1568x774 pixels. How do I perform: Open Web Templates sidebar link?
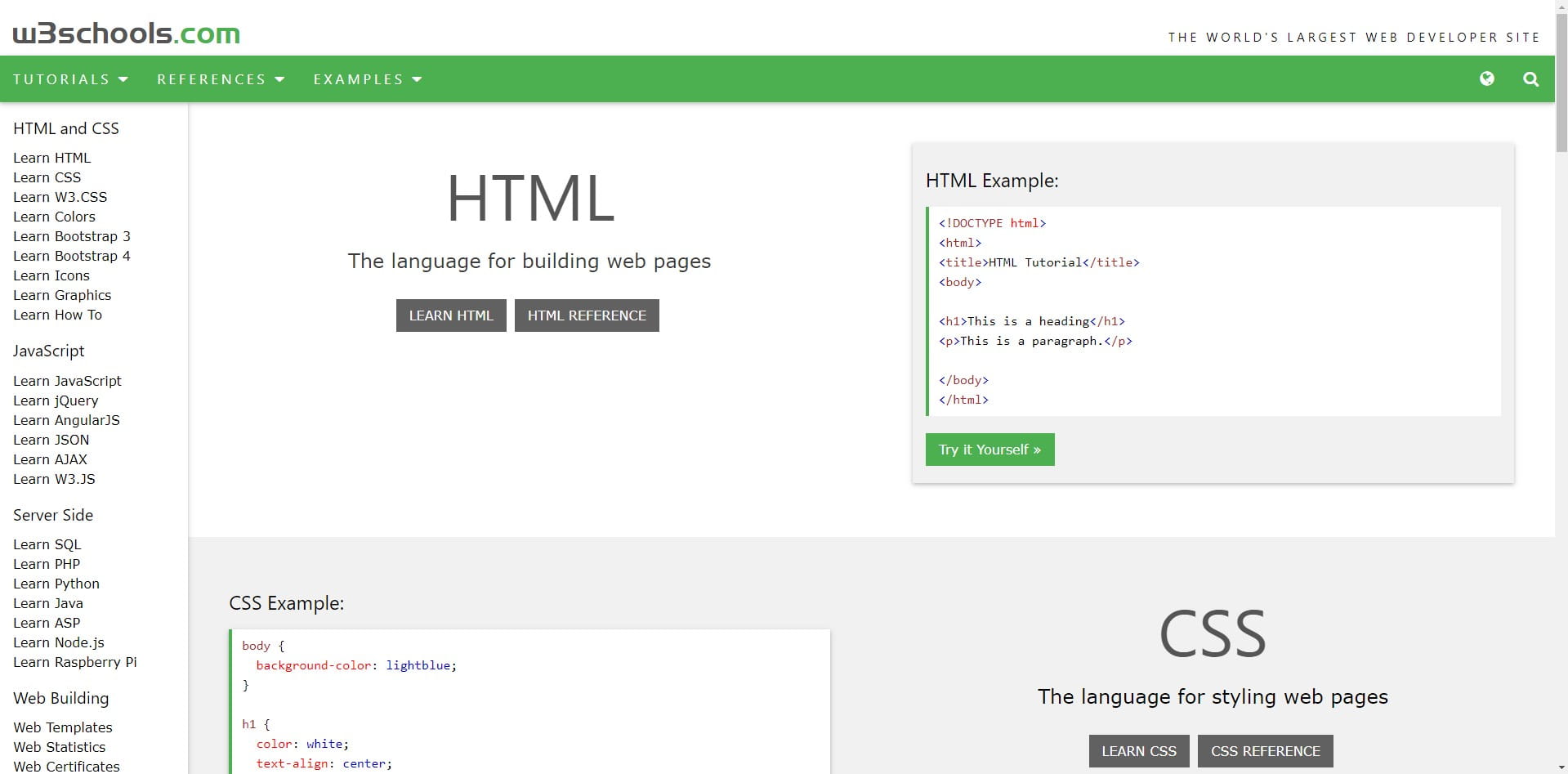click(63, 727)
